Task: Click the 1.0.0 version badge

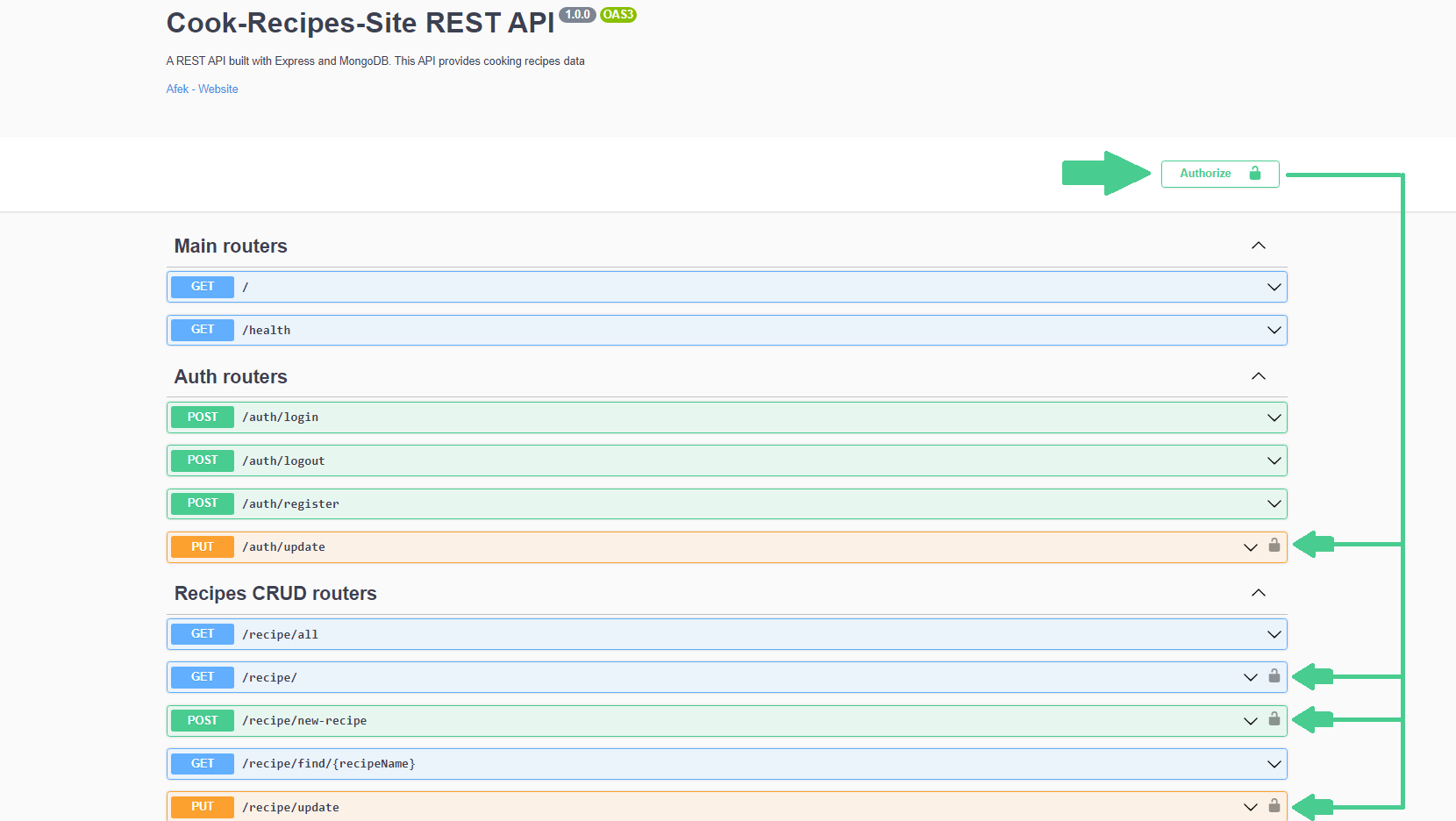Action: pos(577,15)
